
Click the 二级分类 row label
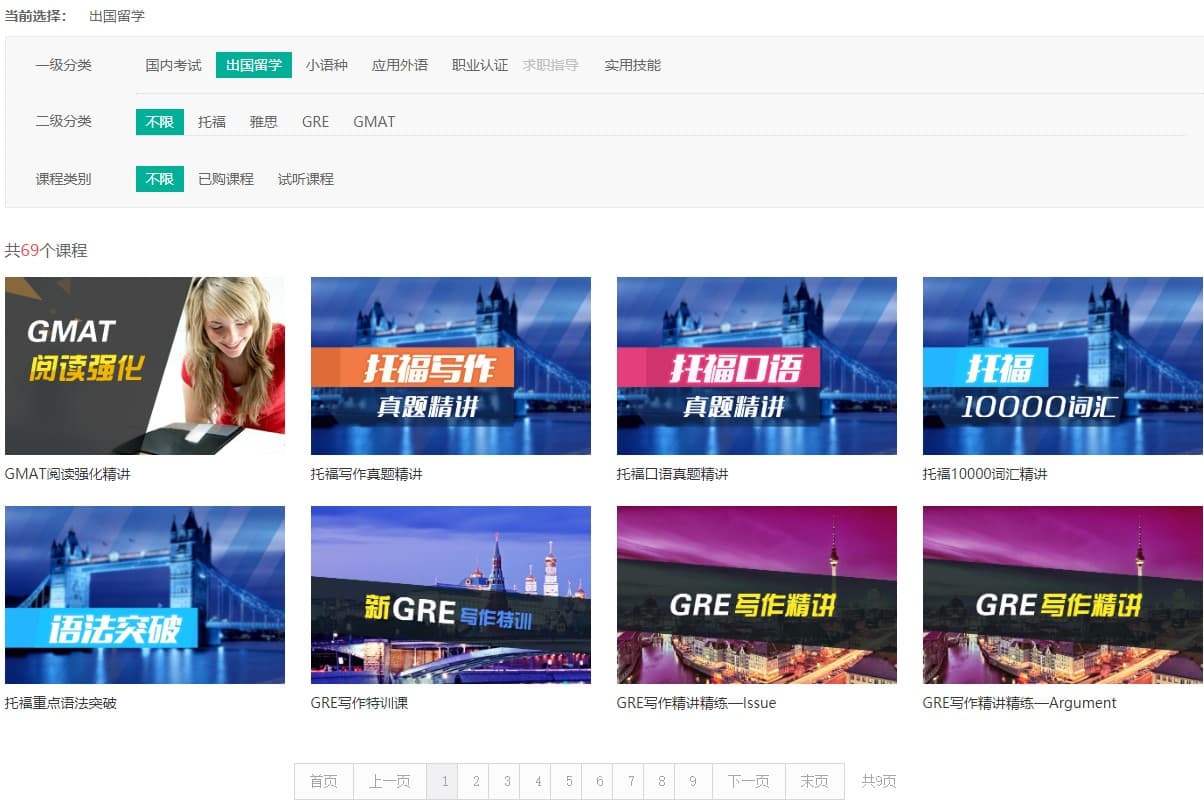click(x=63, y=122)
